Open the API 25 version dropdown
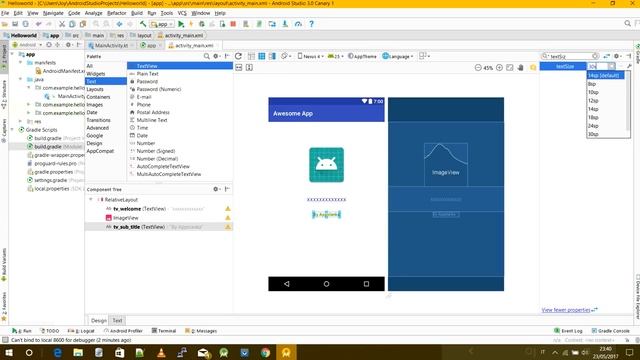The image size is (640, 360). [x=336, y=56]
